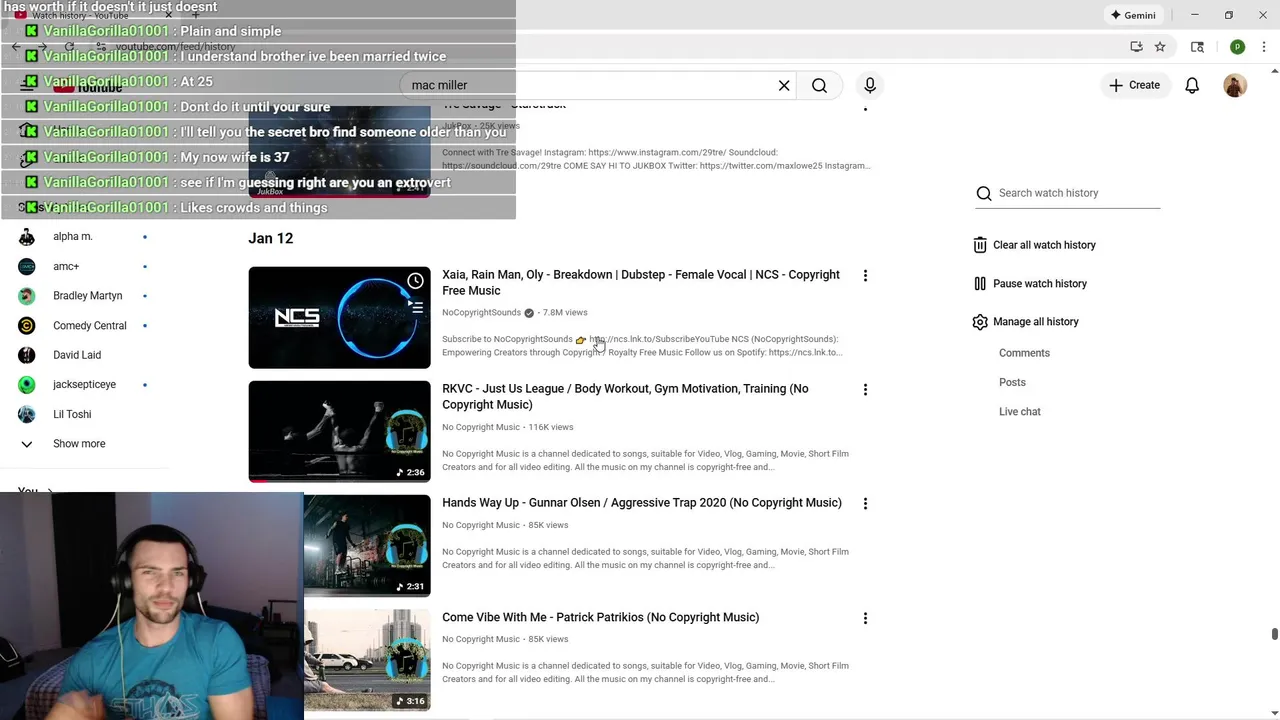Focus the Search watch history field
Screen dimensions: 1280x720
pyautogui.click(x=1067, y=193)
